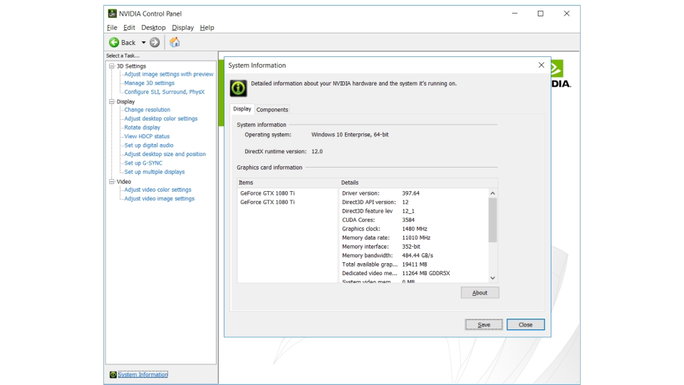684x385 pixels.
Task: Click the Direct3D API version row
Action: 414,202
